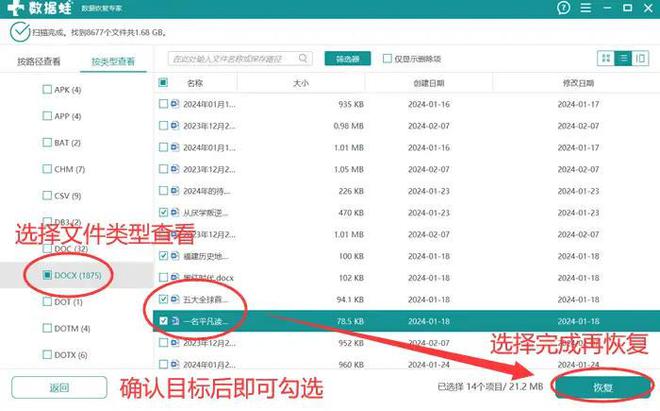660x411 pixels.
Task: Untick checkbox of highlighted 78.5 KB row
Action: point(163,321)
